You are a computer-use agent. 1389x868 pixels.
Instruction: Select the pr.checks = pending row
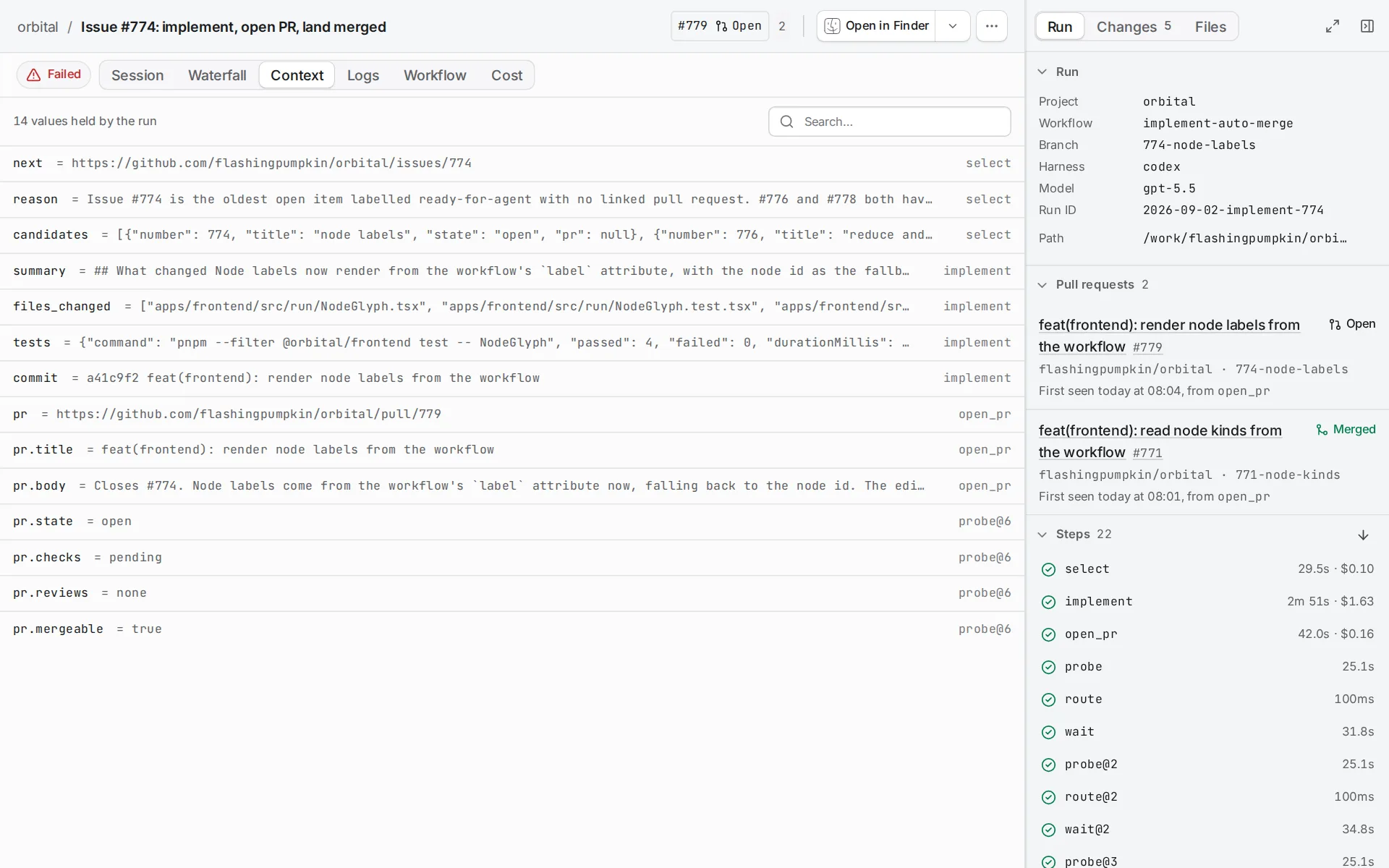pyautogui.click(x=512, y=558)
